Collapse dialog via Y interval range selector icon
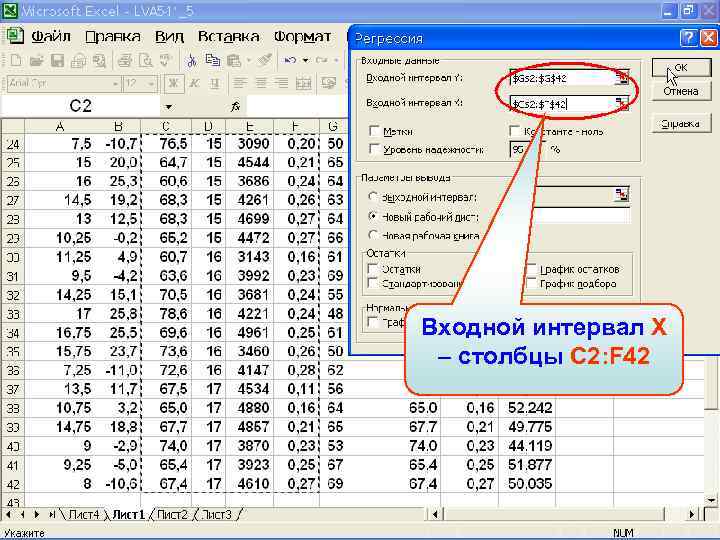Screen dimensions: 720x540 pyautogui.click(x=622, y=78)
